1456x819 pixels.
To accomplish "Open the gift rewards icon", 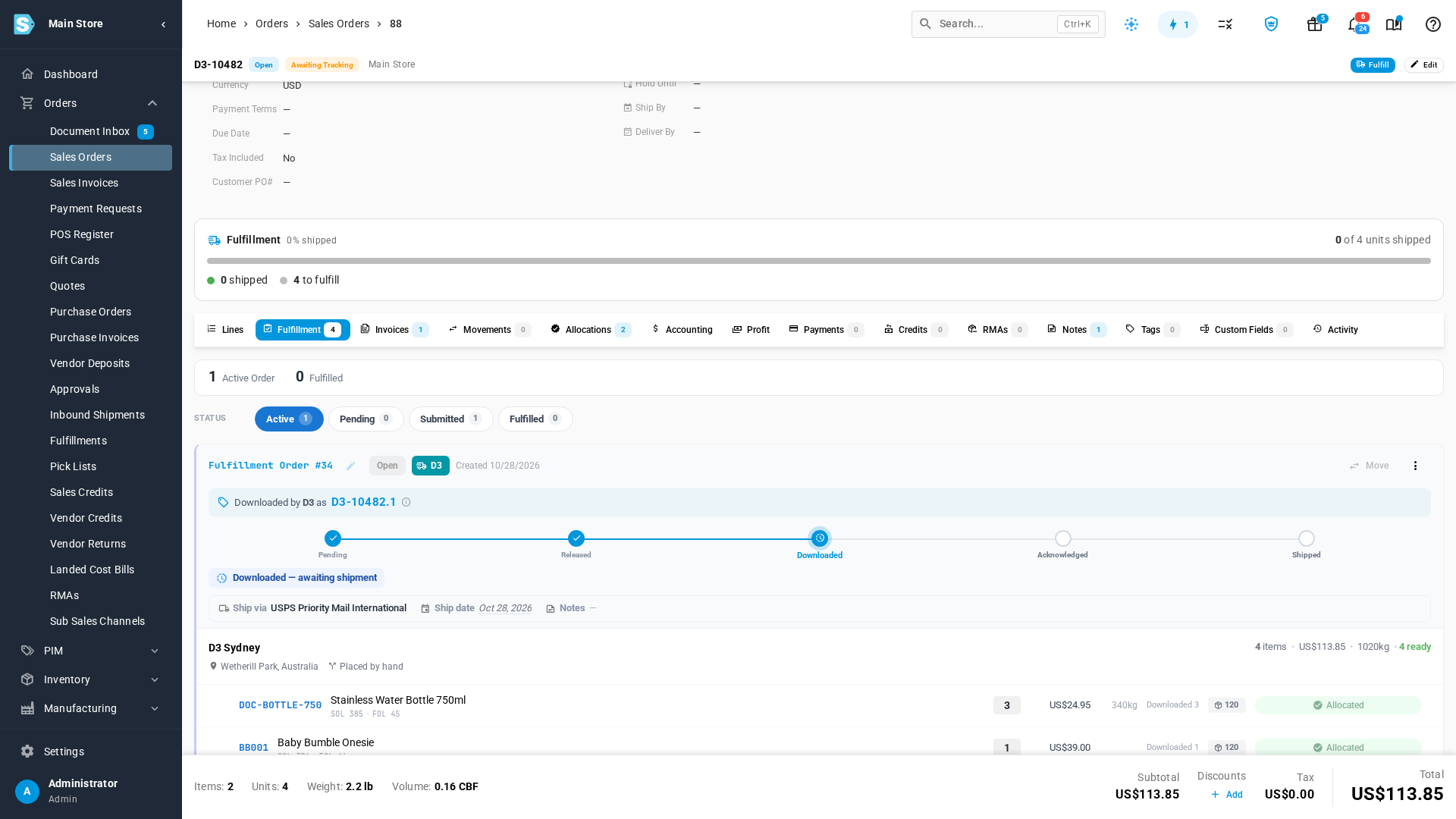I will tap(1315, 24).
